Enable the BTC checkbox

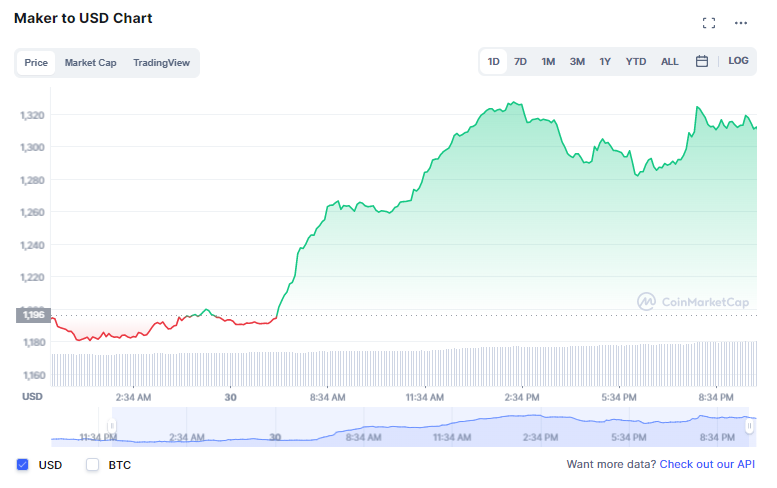pos(92,465)
